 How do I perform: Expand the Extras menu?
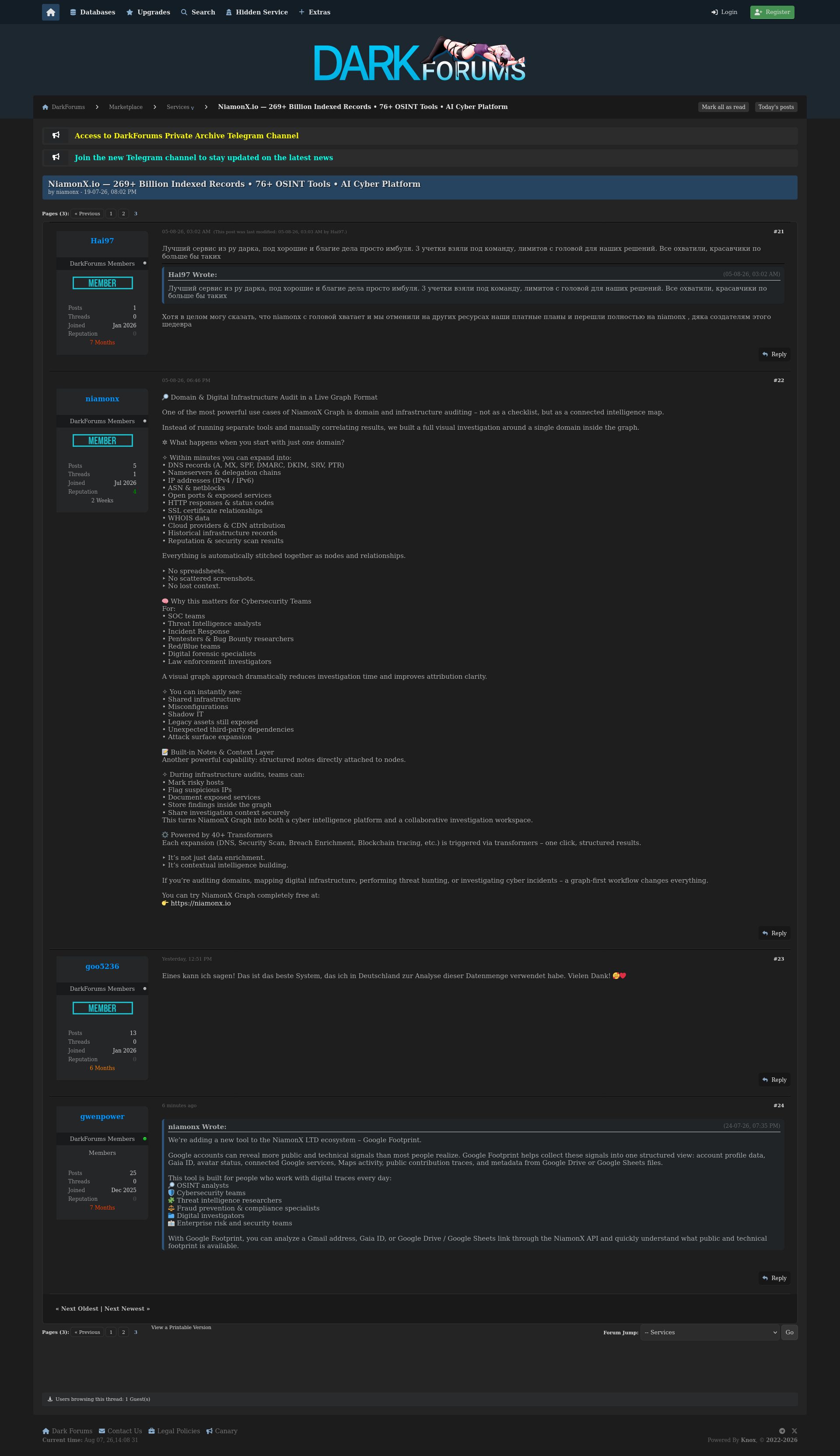point(315,12)
